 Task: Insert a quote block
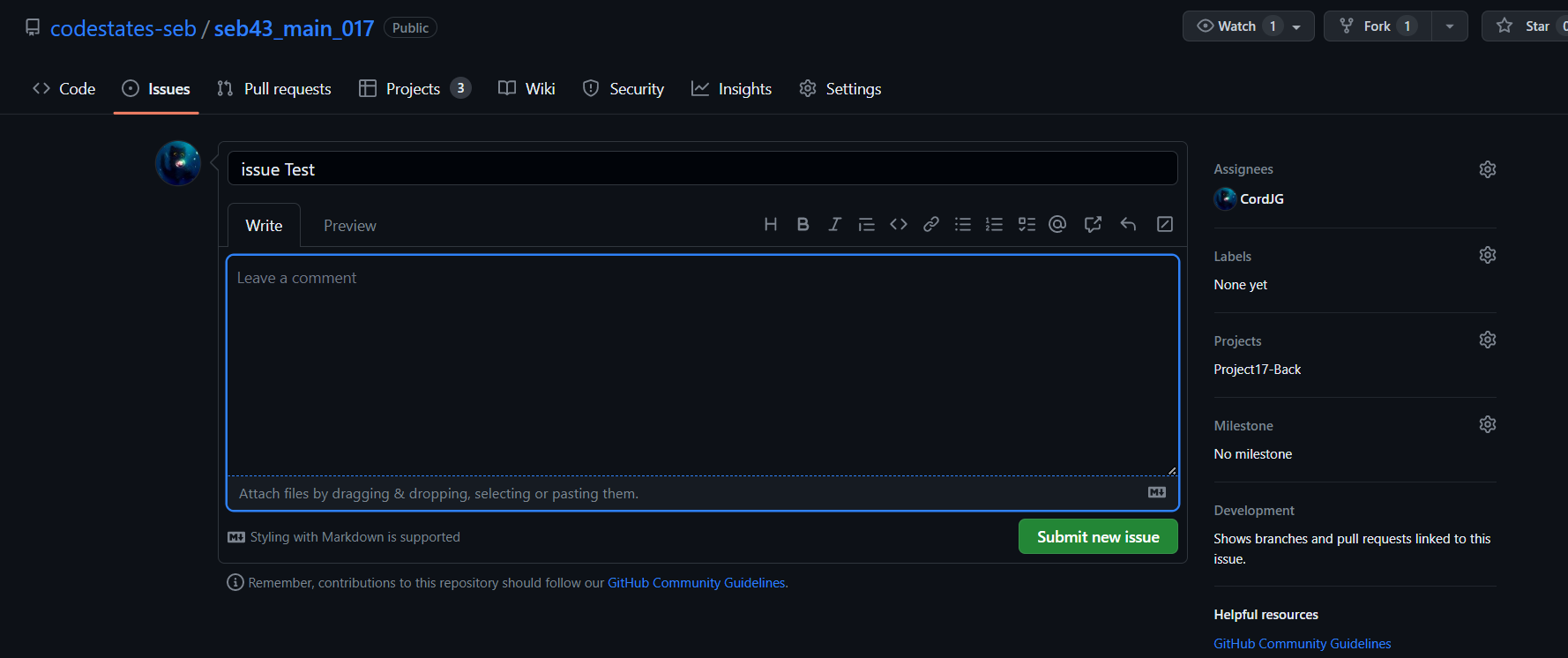(866, 224)
